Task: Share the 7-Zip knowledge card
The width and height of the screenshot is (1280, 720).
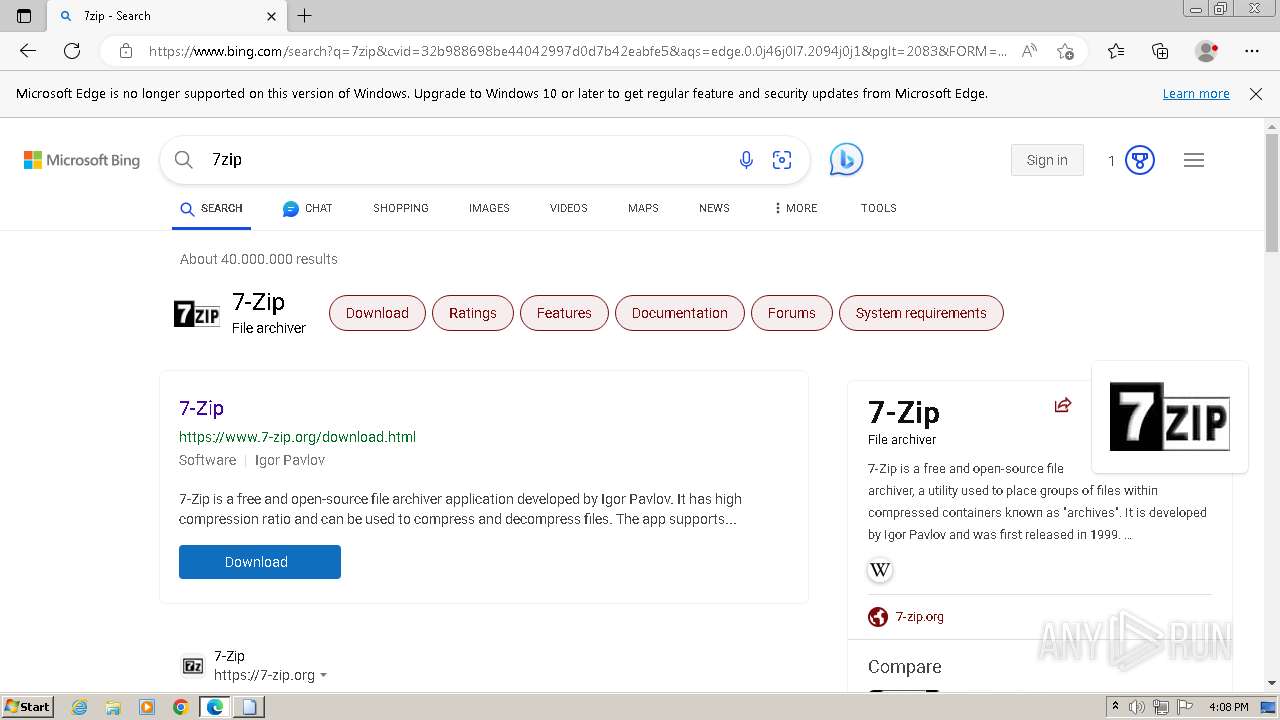Action: pyautogui.click(x=1063, y=405)
